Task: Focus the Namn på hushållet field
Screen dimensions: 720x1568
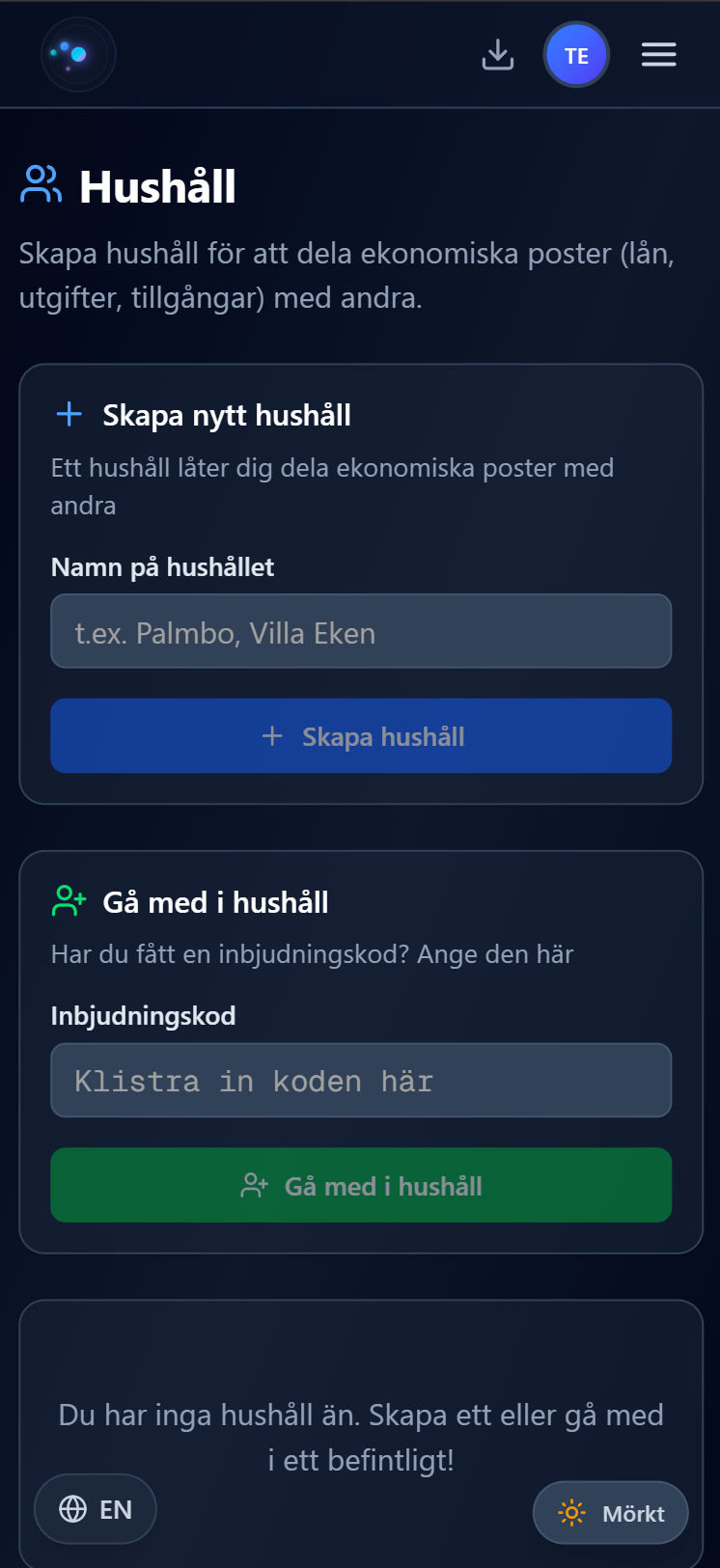Action: [361, 632]
